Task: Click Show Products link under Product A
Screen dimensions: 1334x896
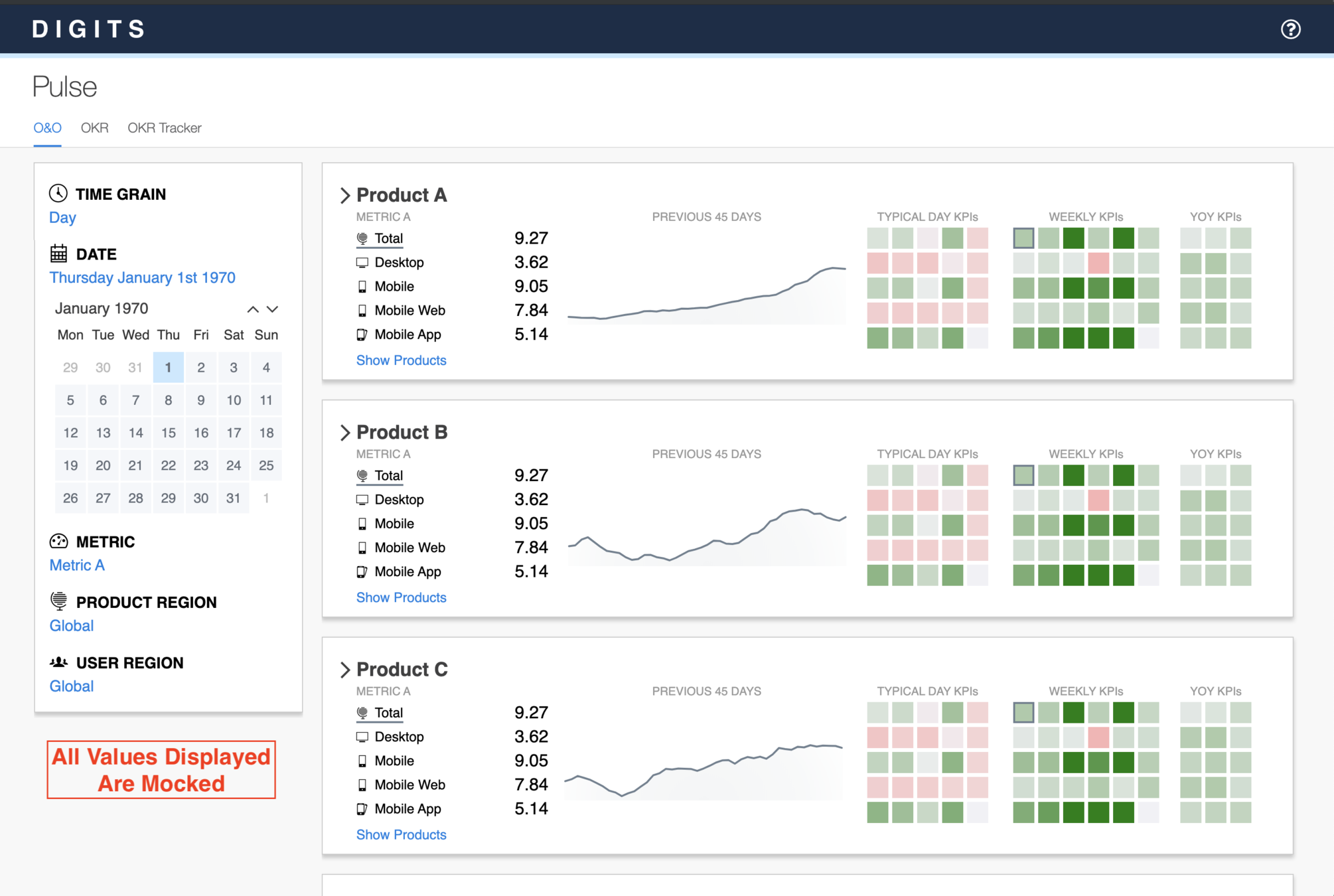Action: pyautogui.click(x=401, y=360)
